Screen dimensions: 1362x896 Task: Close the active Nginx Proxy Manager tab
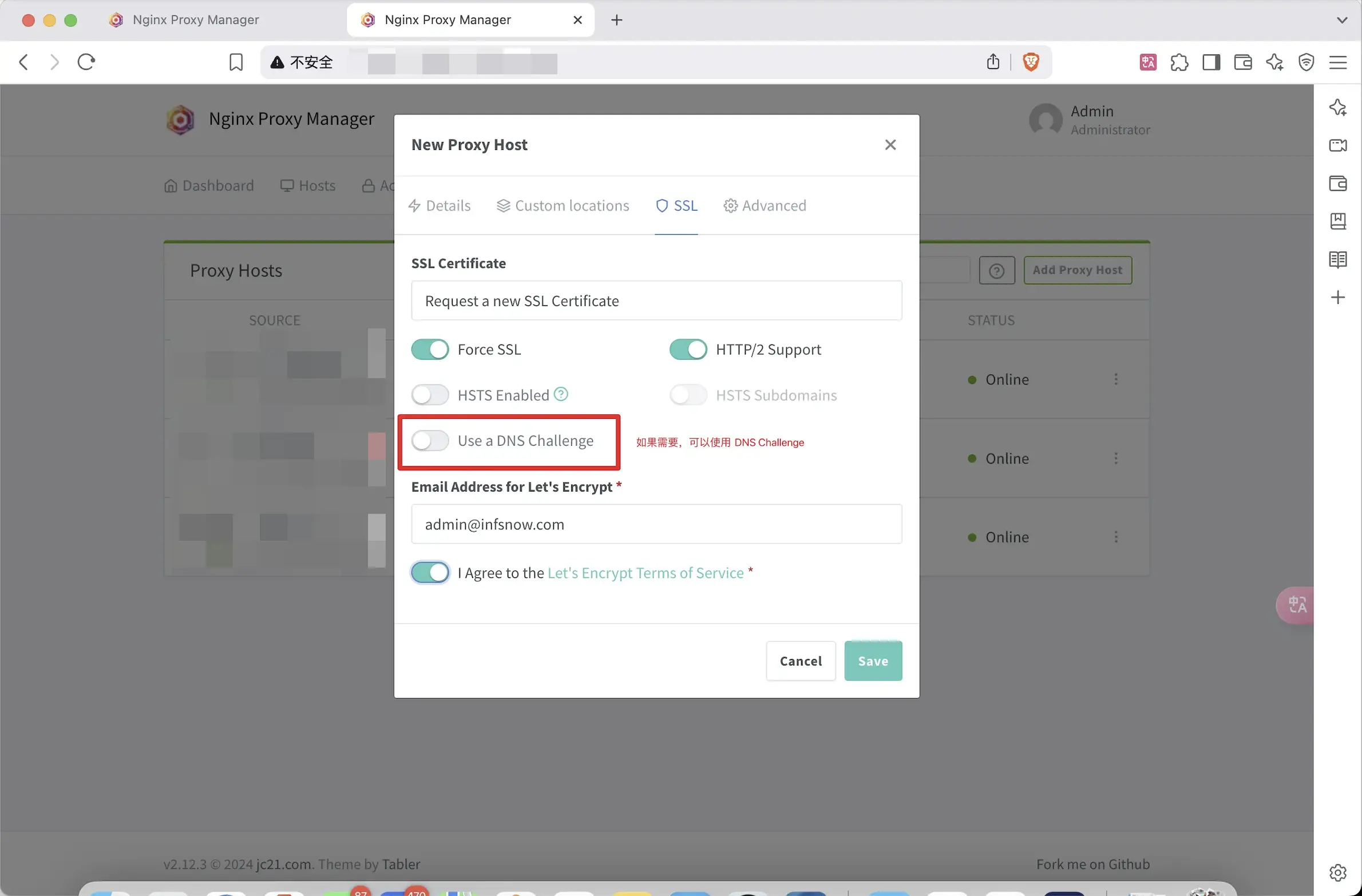(x=577, y=20)
